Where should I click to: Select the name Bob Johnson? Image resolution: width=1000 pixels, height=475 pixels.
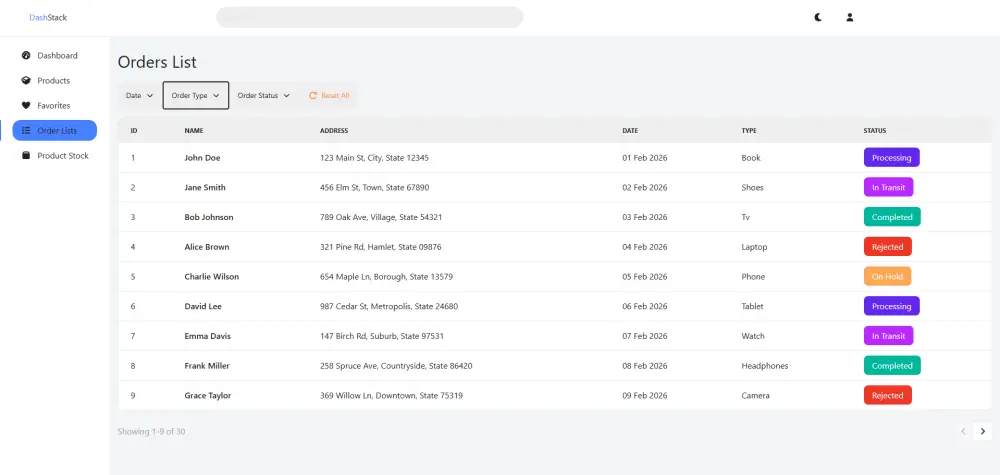coord(209,217)
